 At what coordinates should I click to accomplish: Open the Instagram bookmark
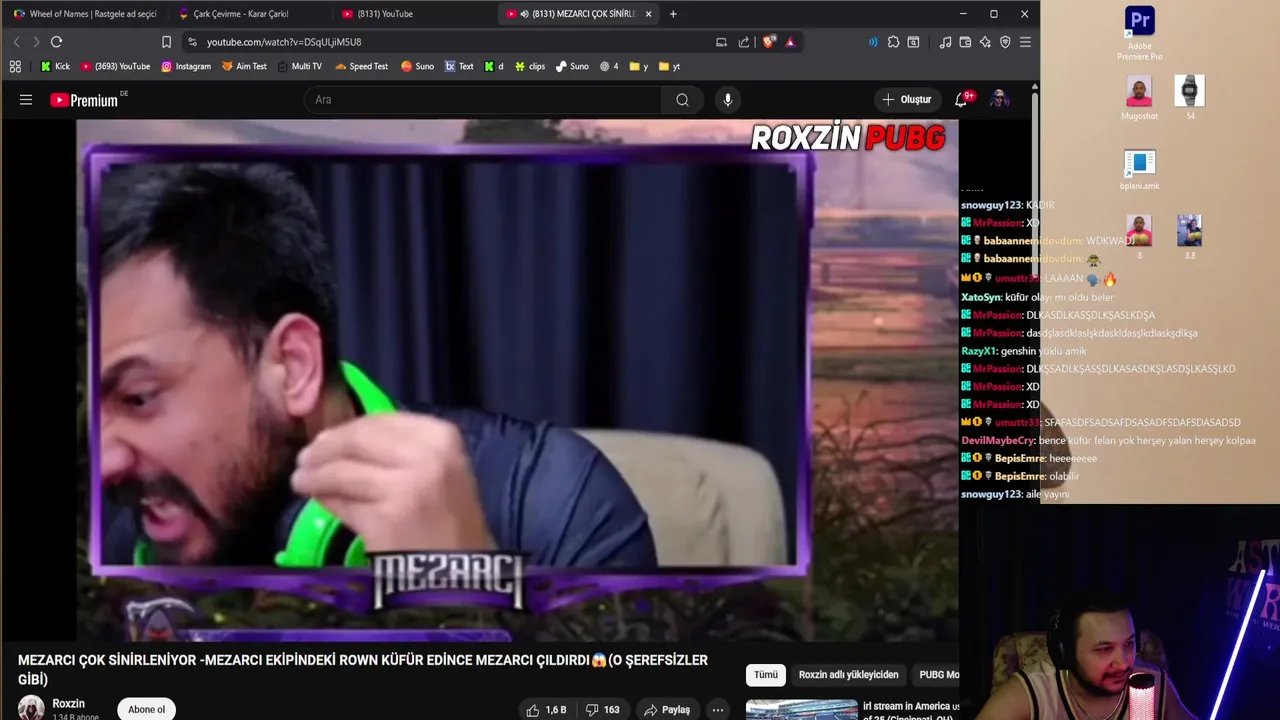pyautogui.click(x=186, y=67)
